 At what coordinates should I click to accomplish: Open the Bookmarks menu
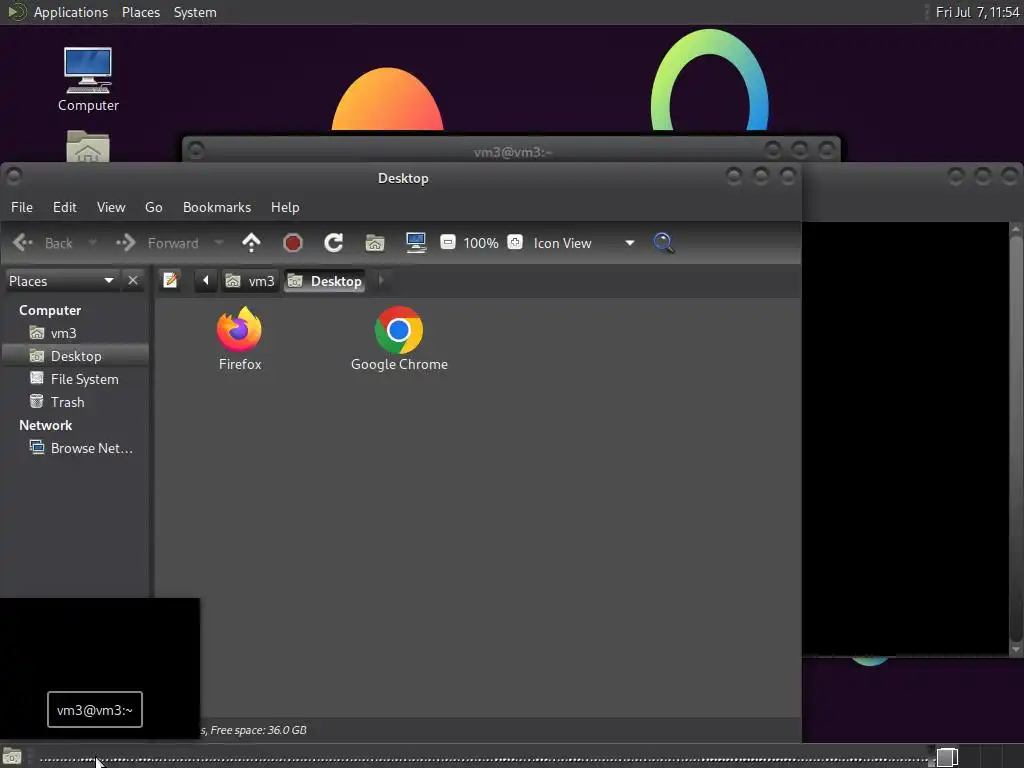217,207
